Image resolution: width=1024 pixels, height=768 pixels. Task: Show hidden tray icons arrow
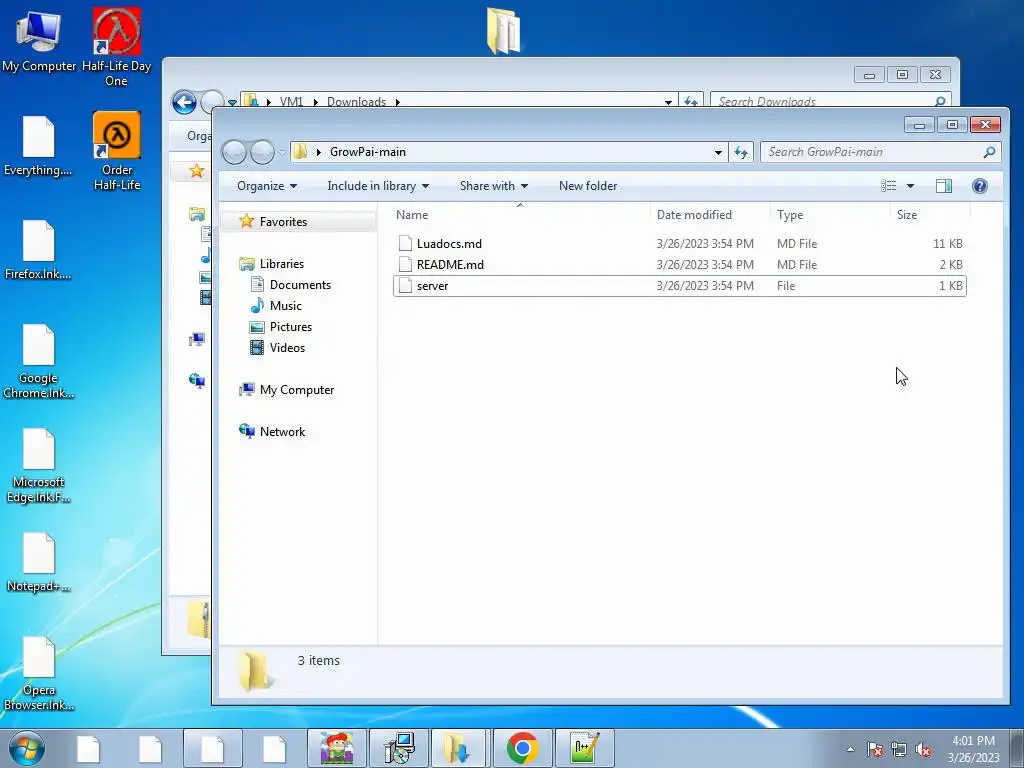tap(850, 750)
